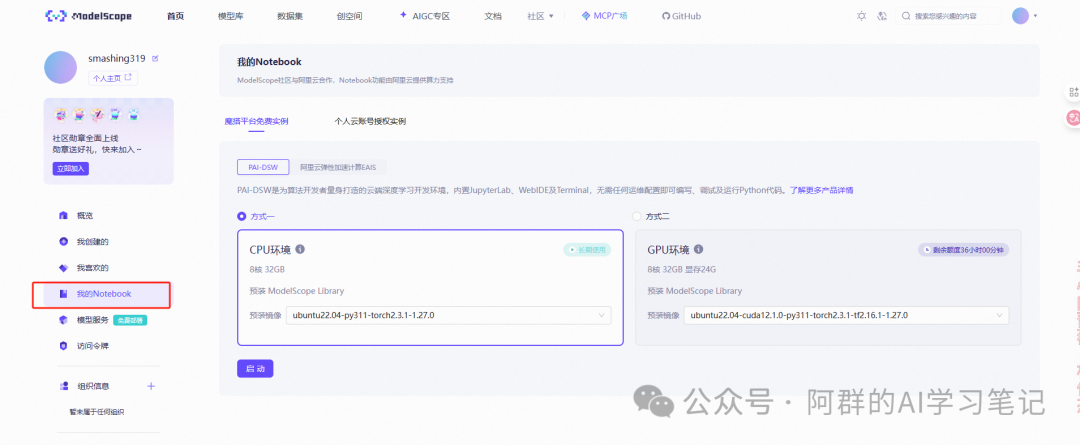
Task: Open the GitHub link
Action: click(681, 16)
